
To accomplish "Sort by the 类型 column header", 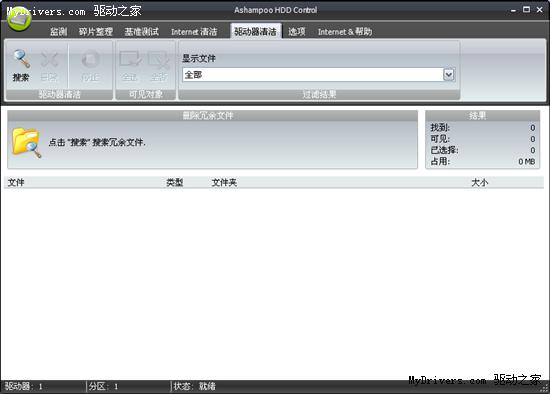I will pyautogui.click(x=175, y=182).
